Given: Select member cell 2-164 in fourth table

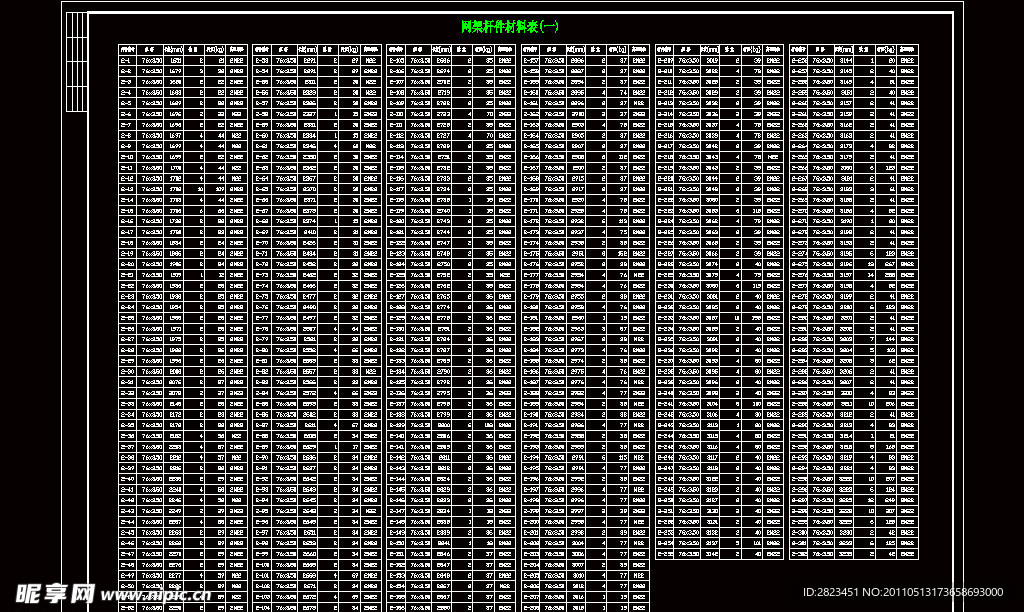Looking at the screenshot, I should coord(530,135).
